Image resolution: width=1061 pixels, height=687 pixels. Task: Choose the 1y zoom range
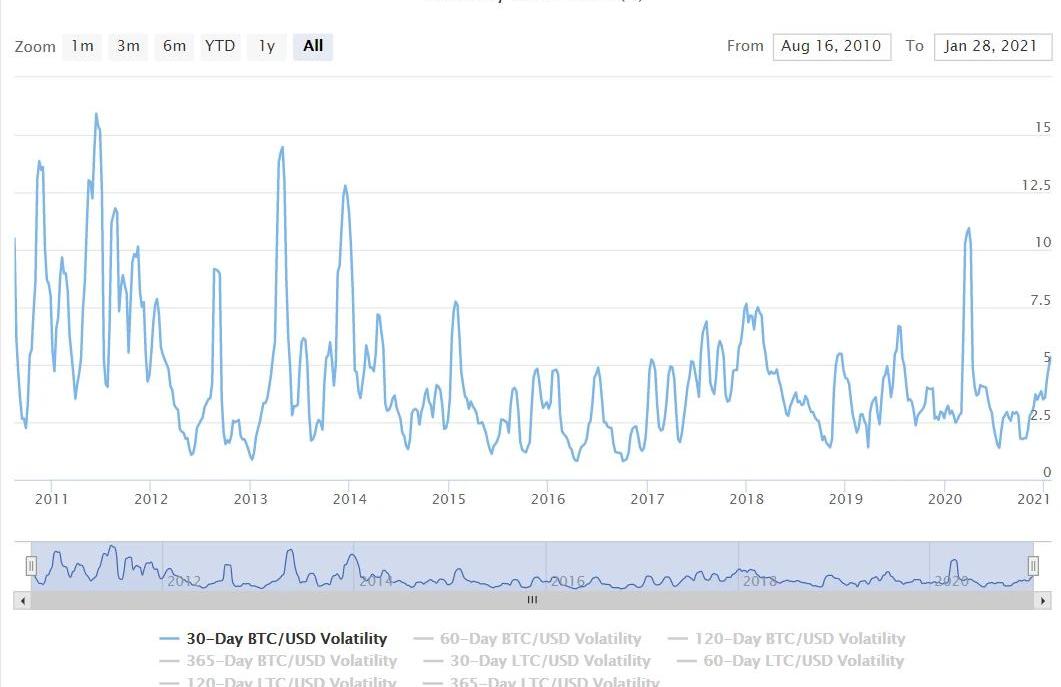point(266,46)
